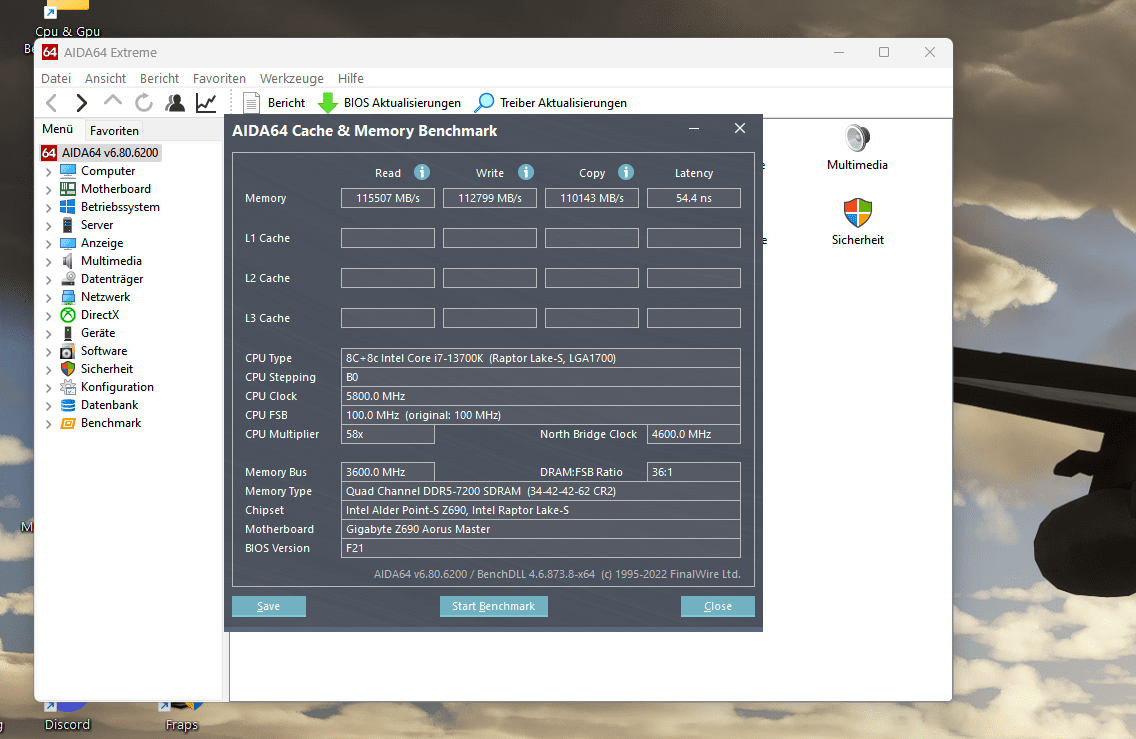Open the Multimedia speaker icon in main pane
Viewport: 1136px width, 739px height.
(x=857, y=138)
